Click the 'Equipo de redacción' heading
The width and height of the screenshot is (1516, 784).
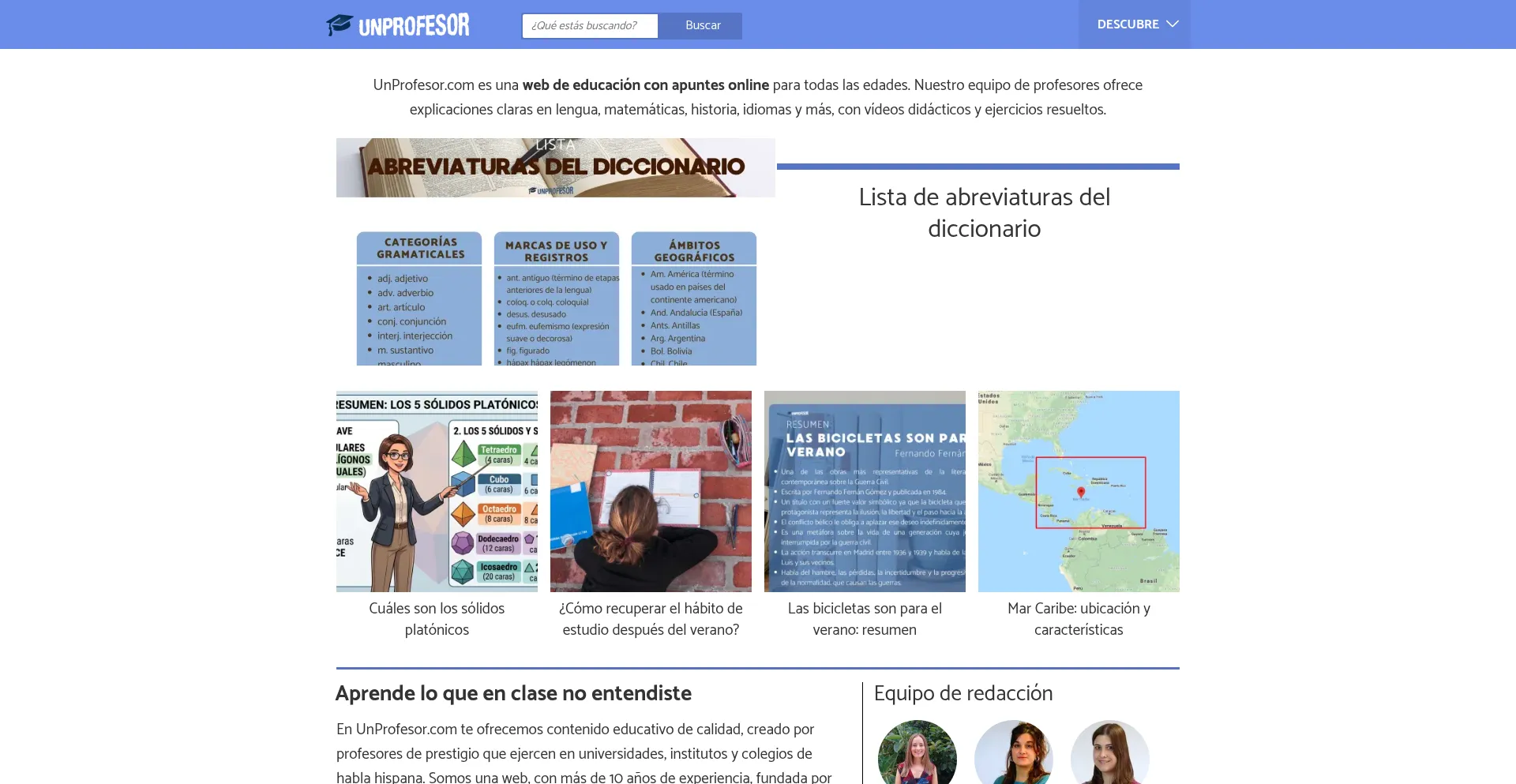(x=963, y=693)
